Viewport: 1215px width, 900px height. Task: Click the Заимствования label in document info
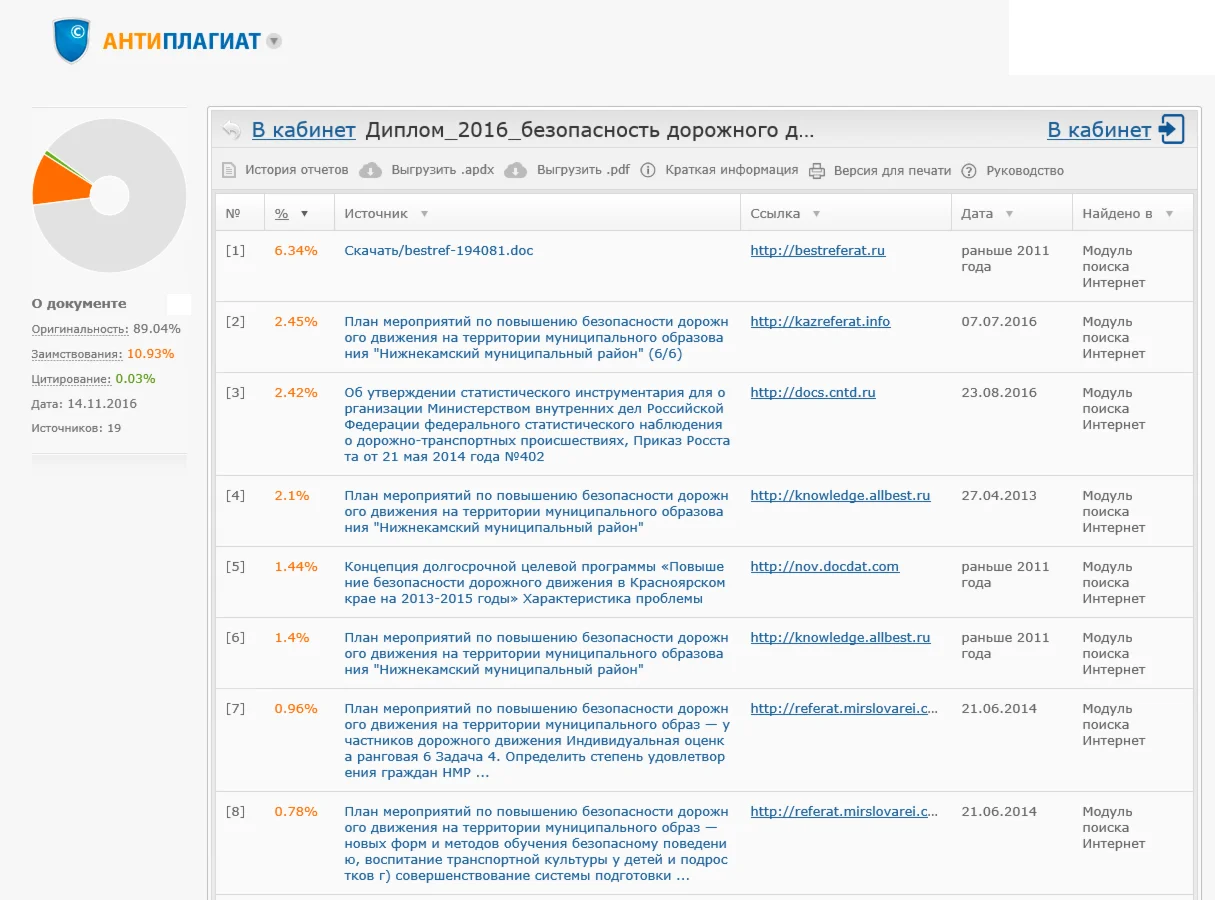pyautogui.click(x=77, y=354)
